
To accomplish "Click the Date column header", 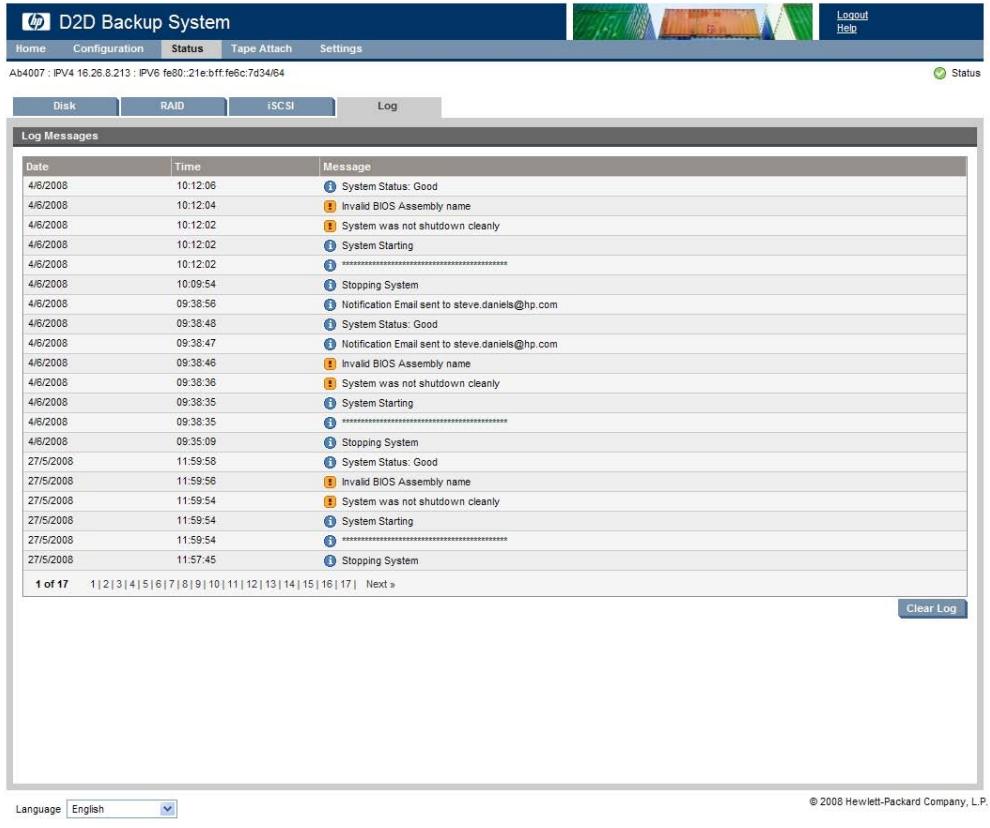I will click(97, 167).
